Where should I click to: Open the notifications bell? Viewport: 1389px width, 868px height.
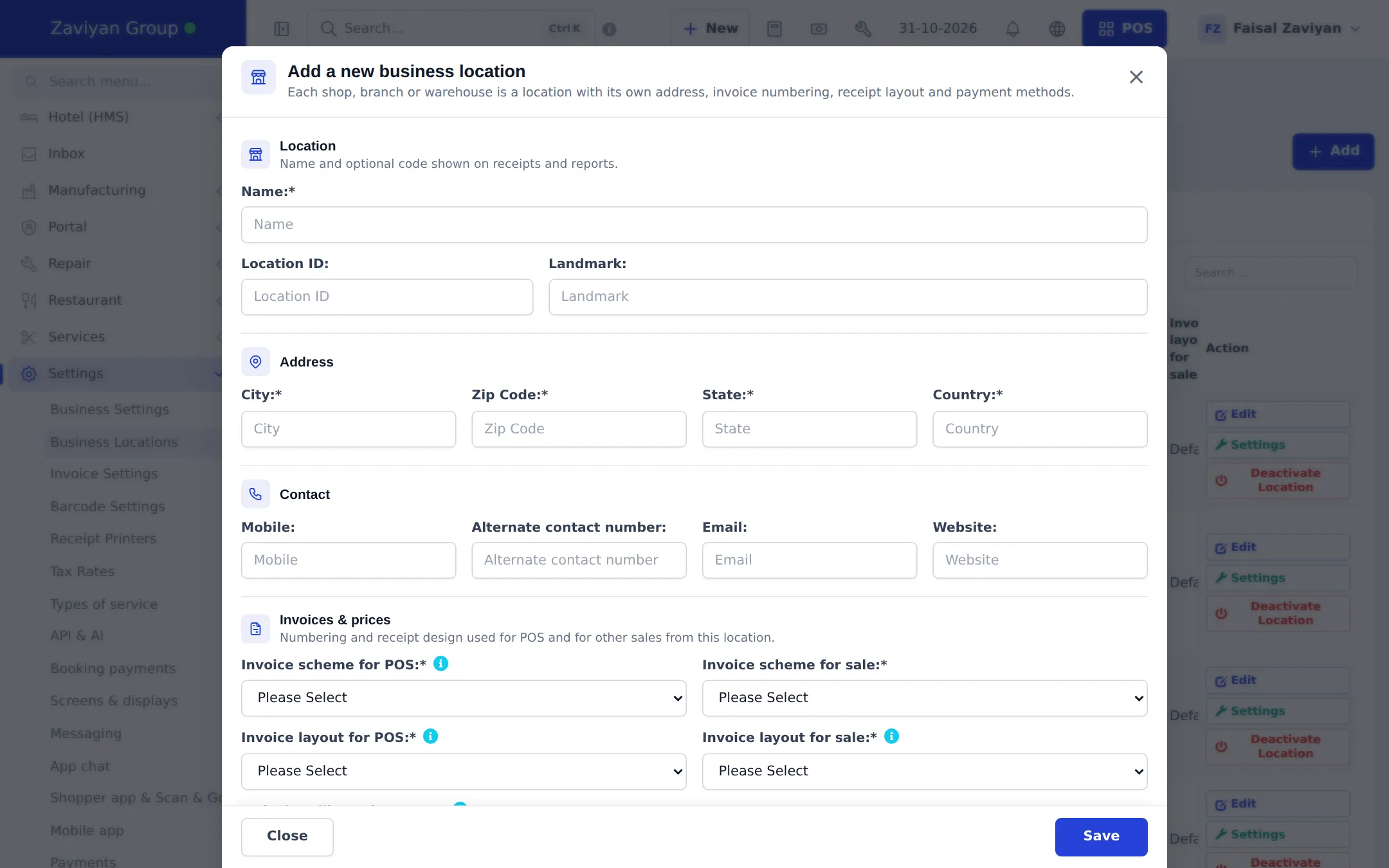tap(1013, 29)
